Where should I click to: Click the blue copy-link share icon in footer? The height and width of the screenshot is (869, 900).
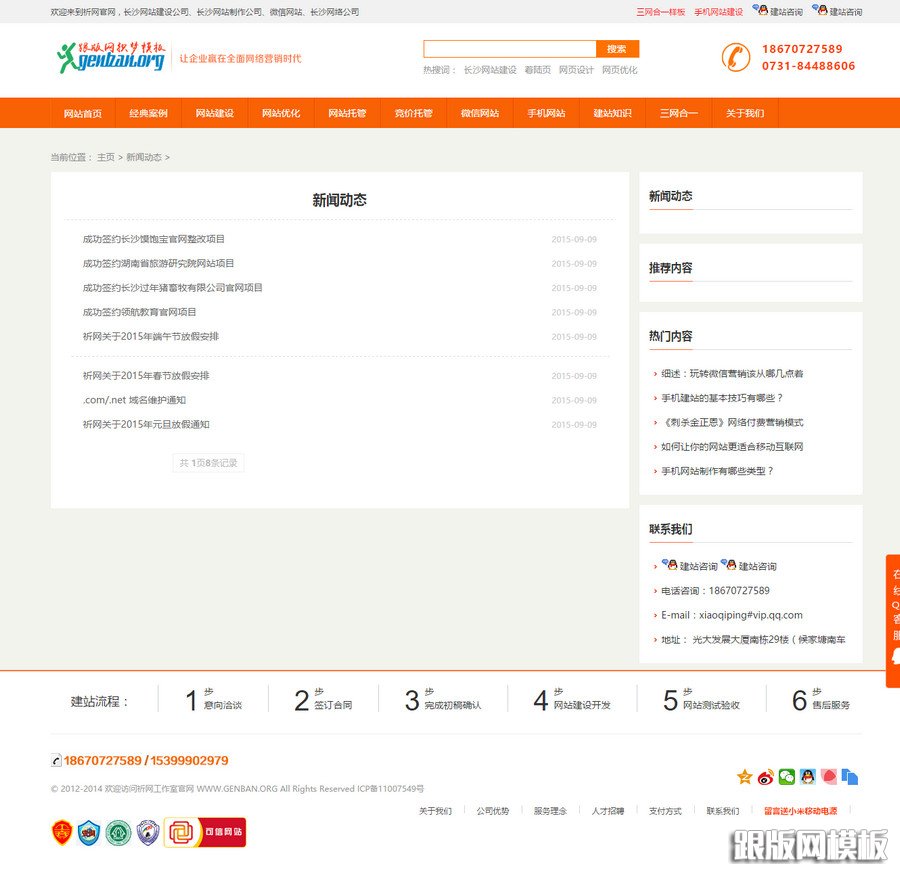(852, 777)
